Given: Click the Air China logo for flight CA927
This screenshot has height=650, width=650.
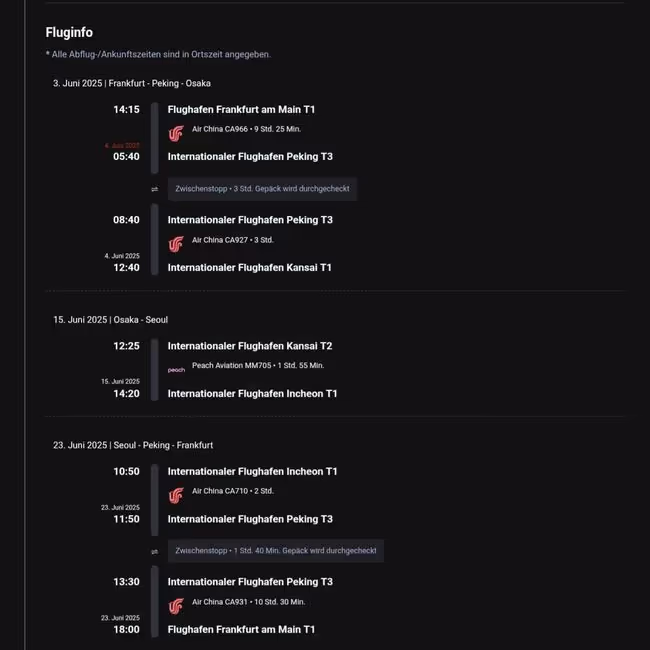Looking at the screenshot, I should [176, 244].
